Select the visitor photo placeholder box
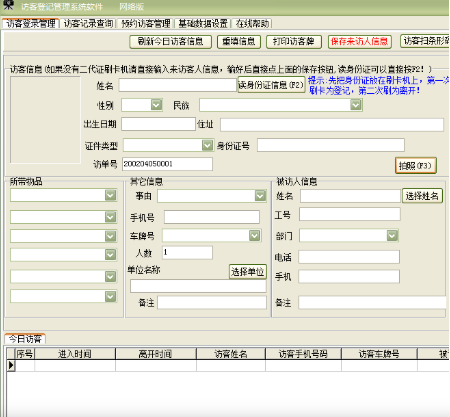The width and height of the screenshot is (450, 417). [45, 120]
